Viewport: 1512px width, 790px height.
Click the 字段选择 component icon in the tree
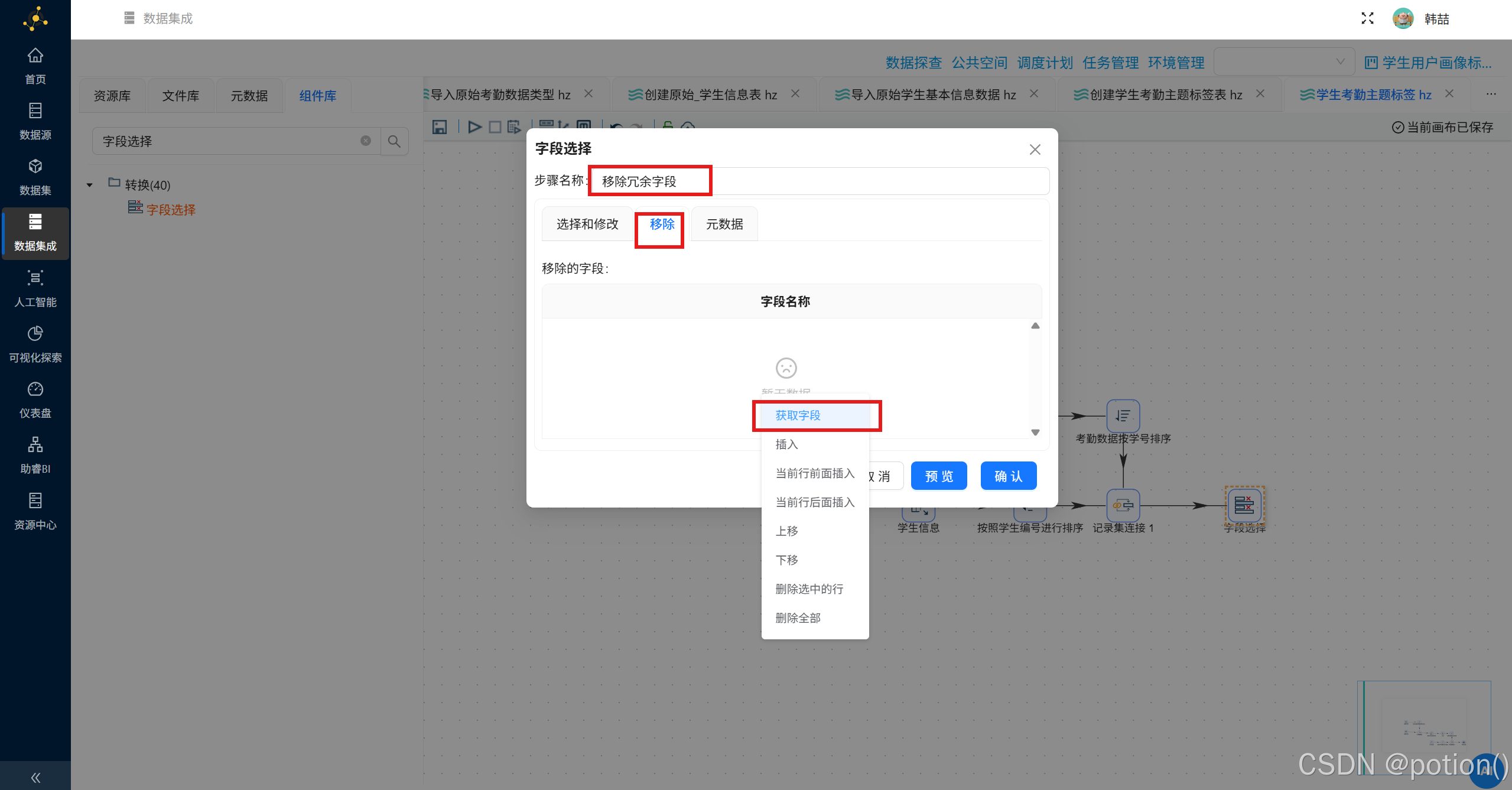click(x=135, y=207)
